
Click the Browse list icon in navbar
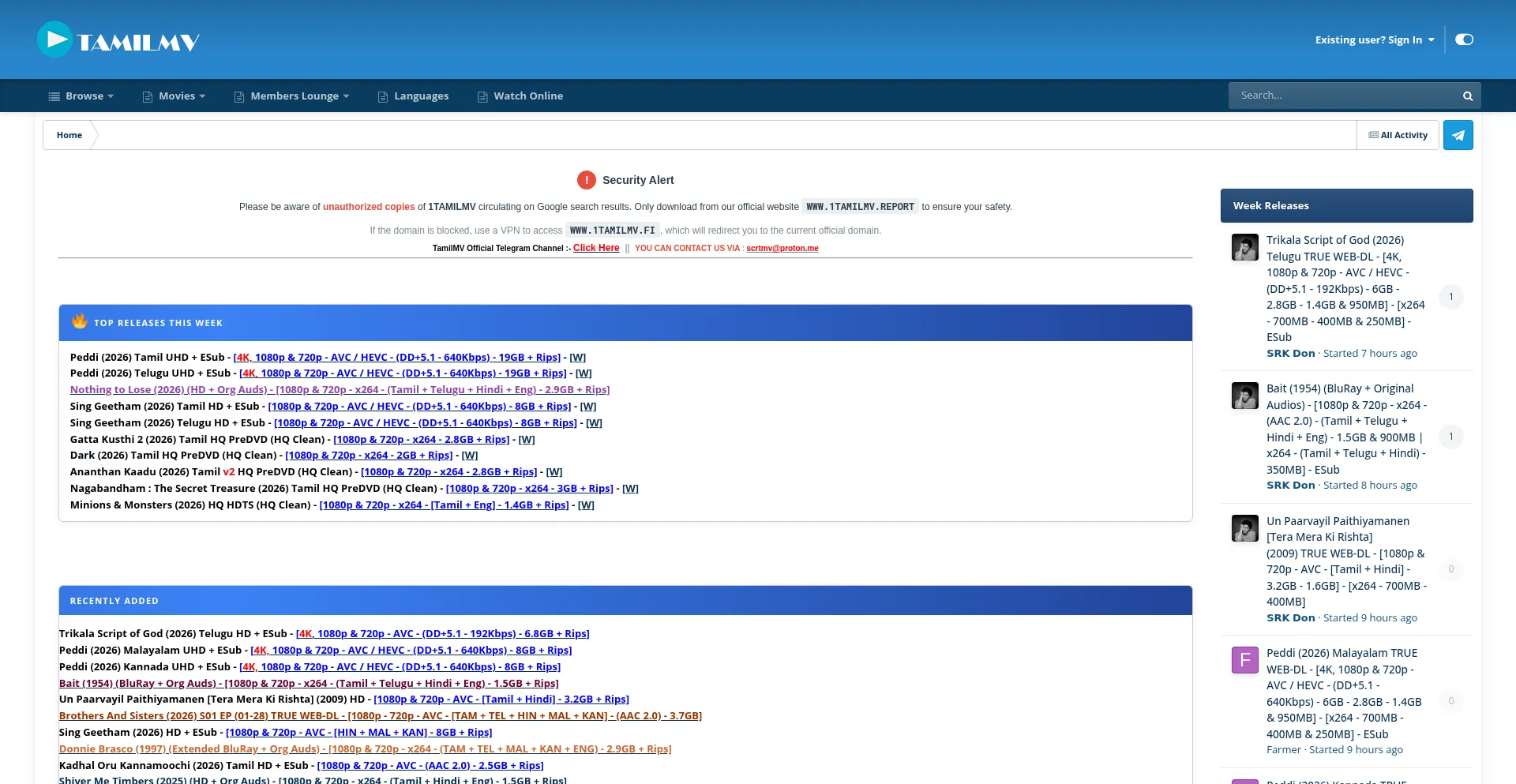coord(54,96)
